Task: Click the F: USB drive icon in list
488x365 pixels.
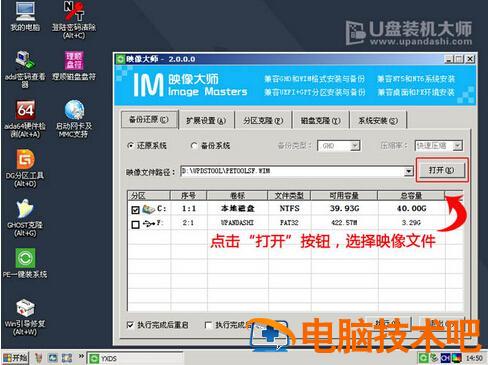Action: 149,224
